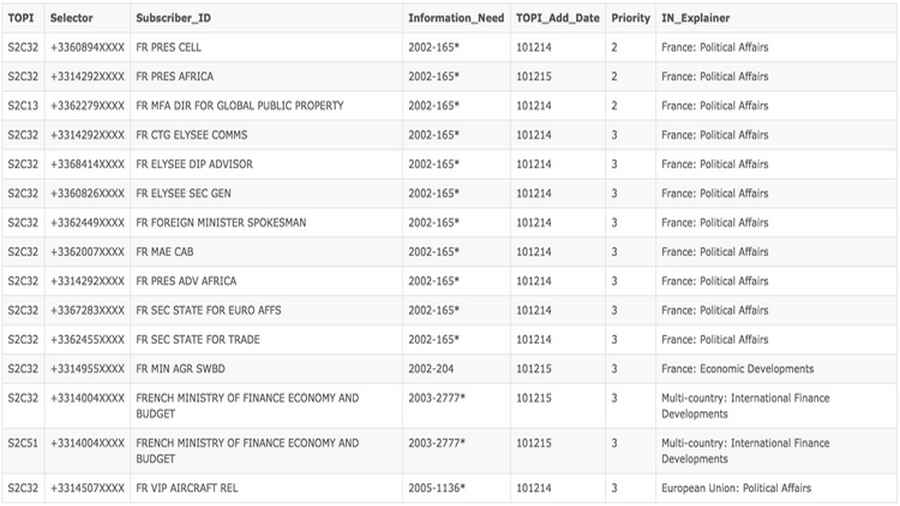
Task: Select FR MFA DIR FOR GLOBAL PUBLIC PROPERTY
Action: point(240,105)
